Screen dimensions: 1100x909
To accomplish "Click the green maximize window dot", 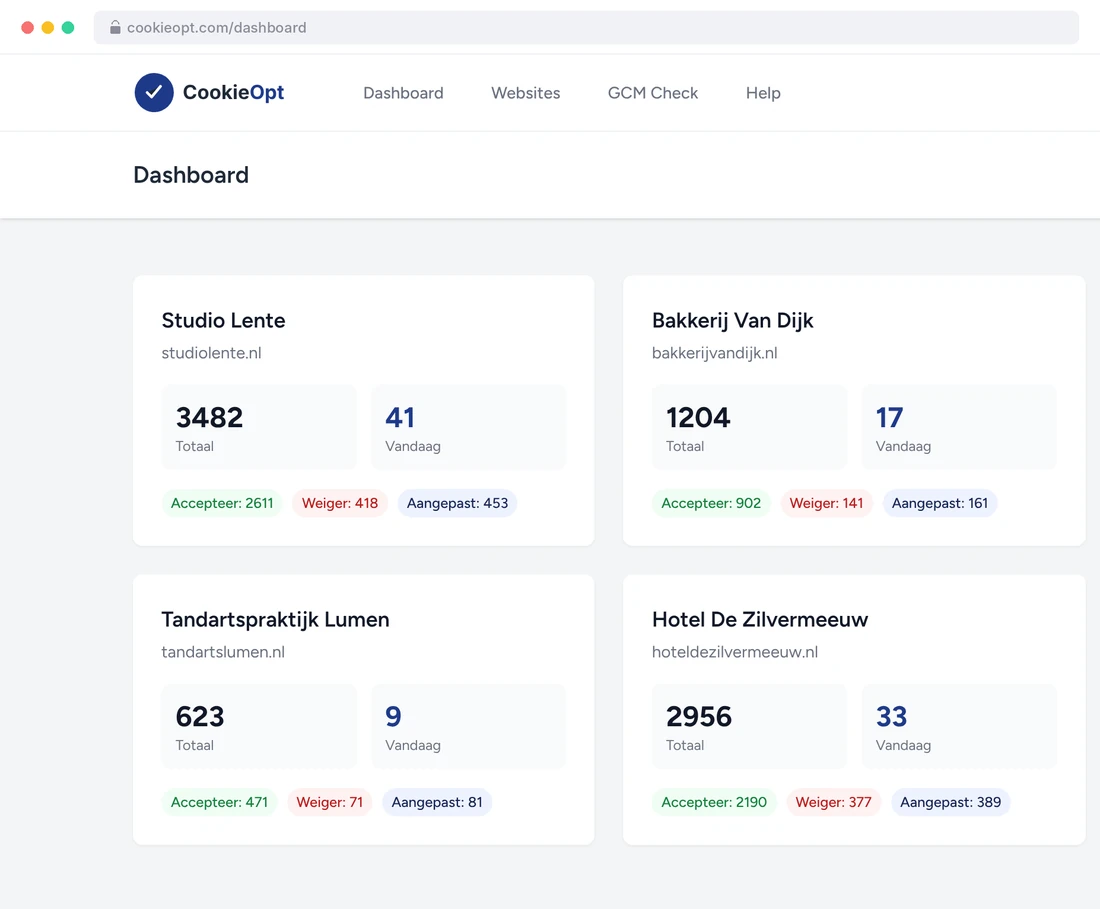I will click(x=68, y=27).
